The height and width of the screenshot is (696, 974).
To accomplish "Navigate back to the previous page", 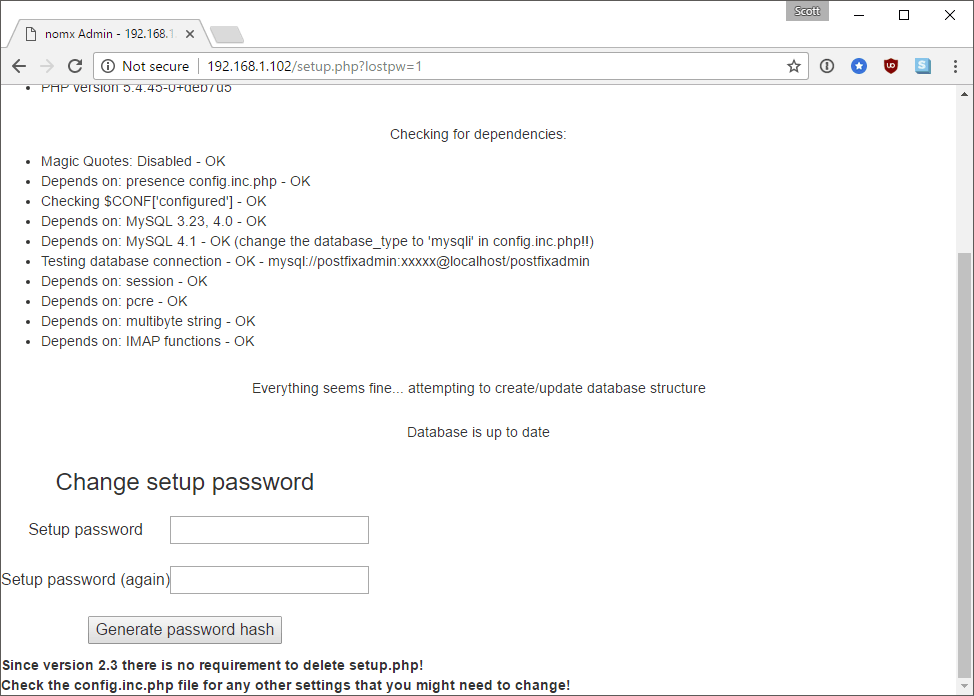I will [x=18, y=65].
